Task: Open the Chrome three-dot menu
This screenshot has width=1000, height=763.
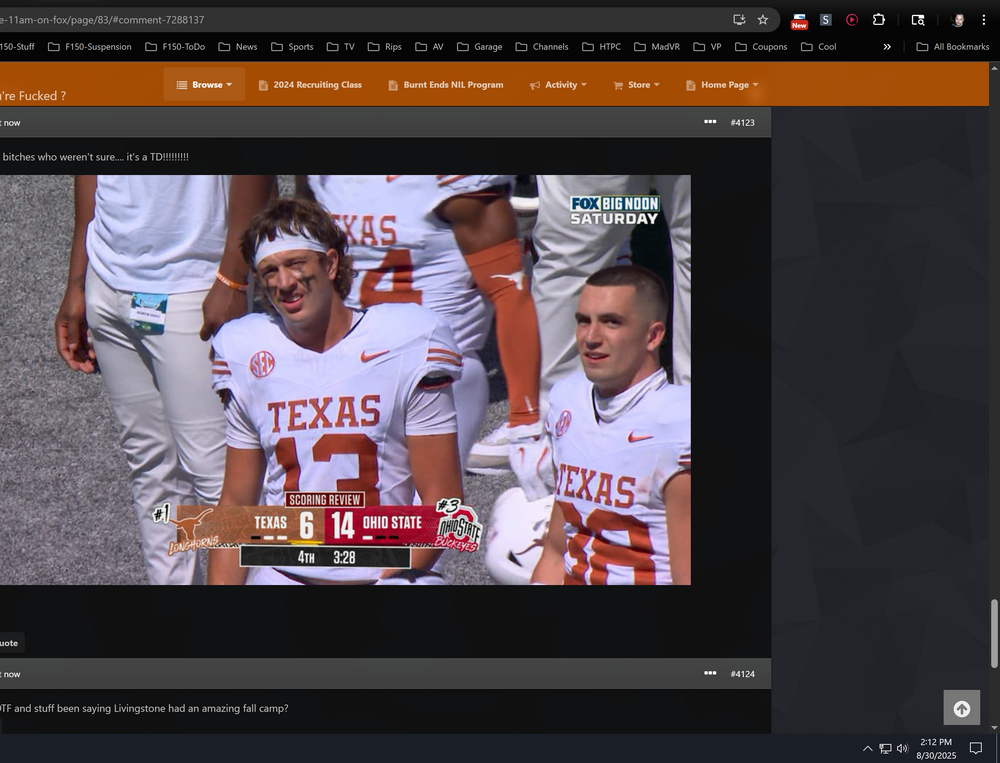Action: [x=984, y=19]
